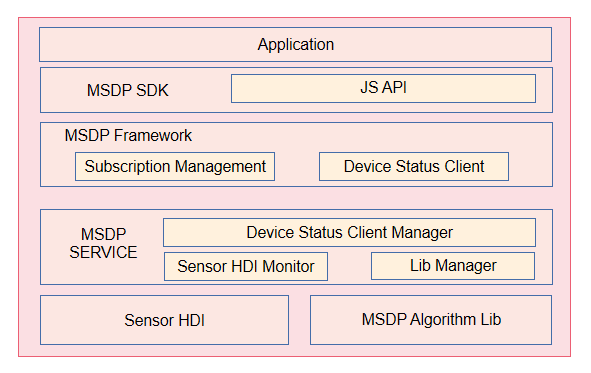591x373 pixels.
Task: Click the word Management in Subscription box
Action: tap(220, 167)
